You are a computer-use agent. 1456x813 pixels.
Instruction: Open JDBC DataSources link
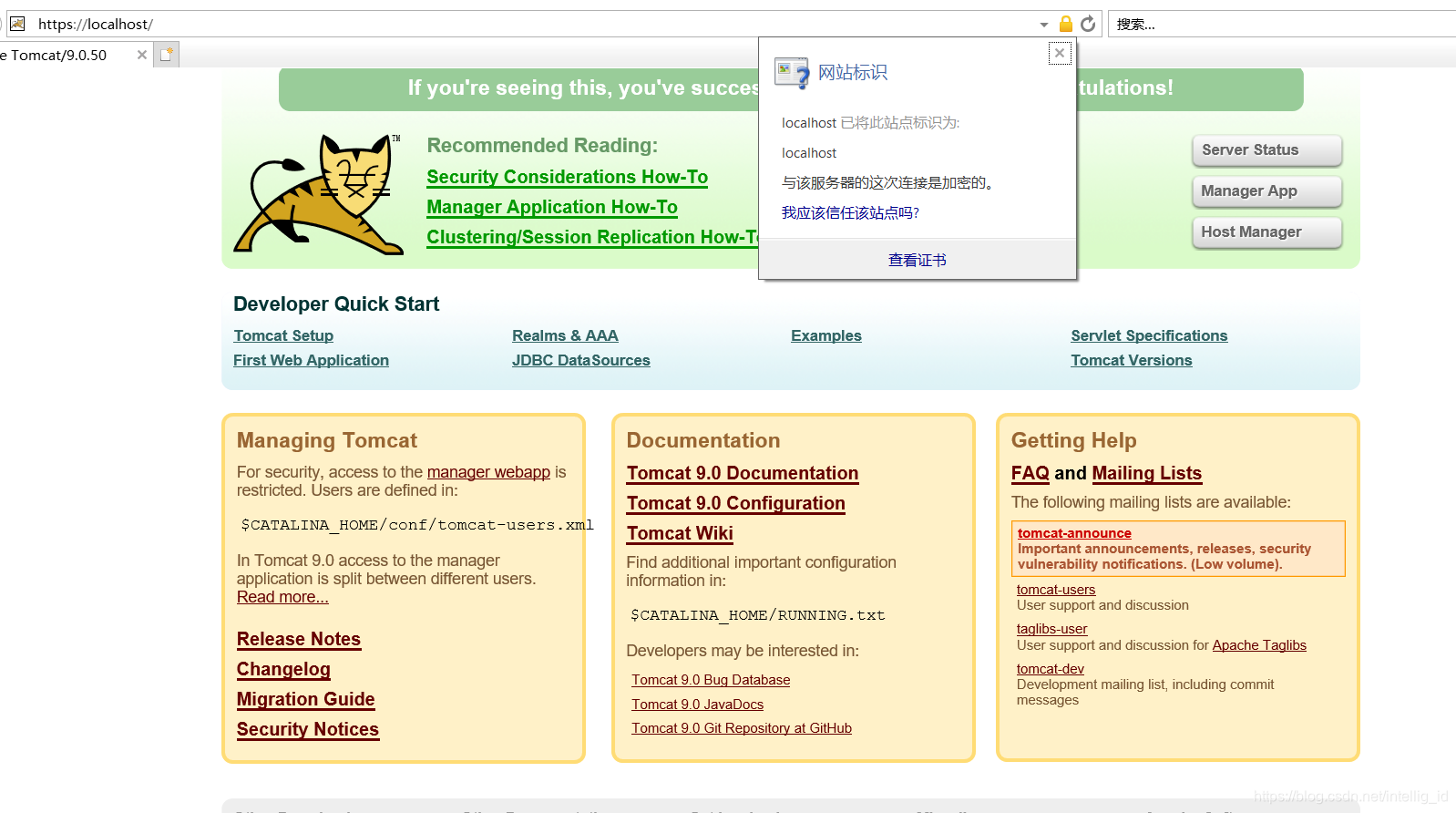pyautogui.click(x=581, y=361)
